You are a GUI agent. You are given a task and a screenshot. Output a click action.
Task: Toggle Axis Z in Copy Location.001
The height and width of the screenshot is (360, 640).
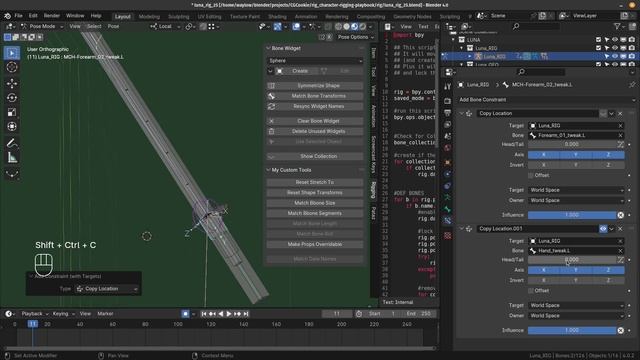(x=608, y=270)
